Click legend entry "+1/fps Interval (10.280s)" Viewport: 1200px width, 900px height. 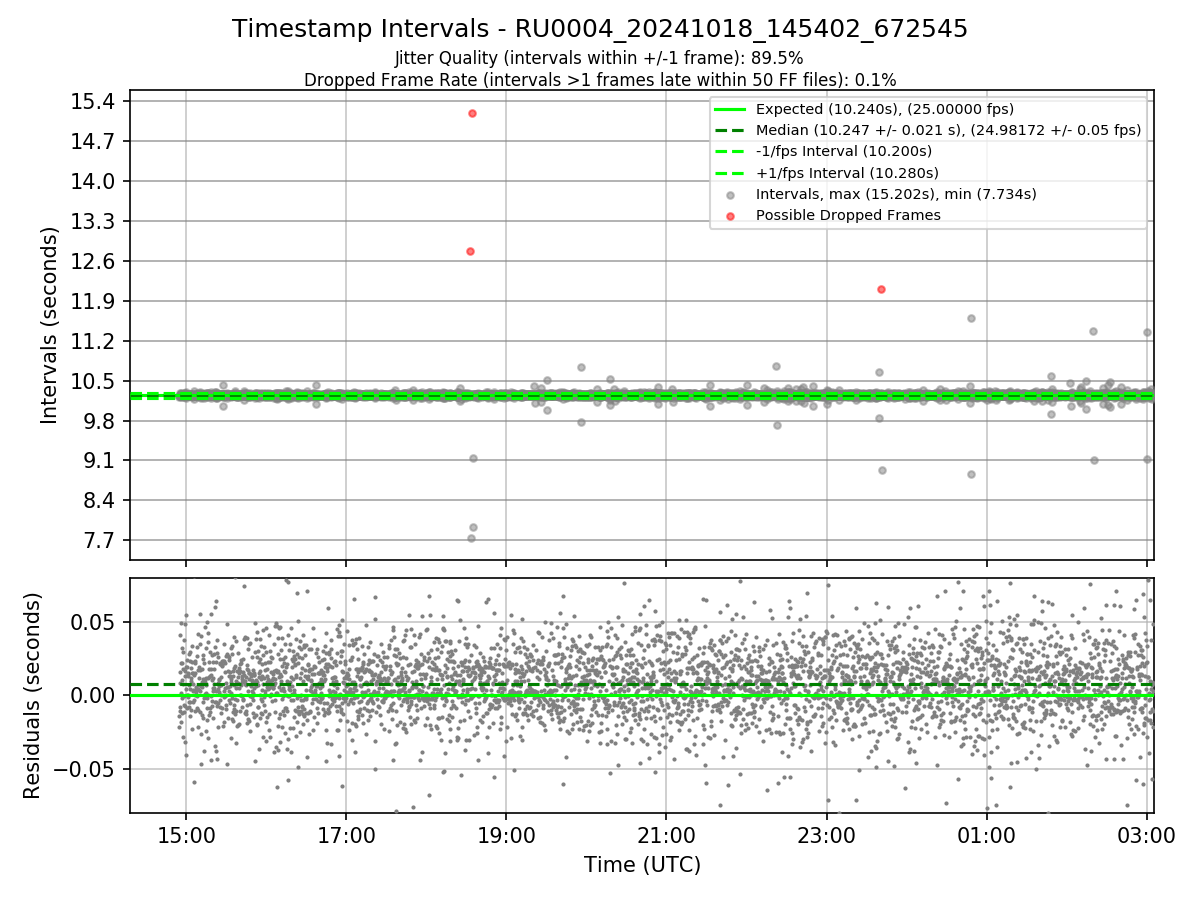[844, 172]
